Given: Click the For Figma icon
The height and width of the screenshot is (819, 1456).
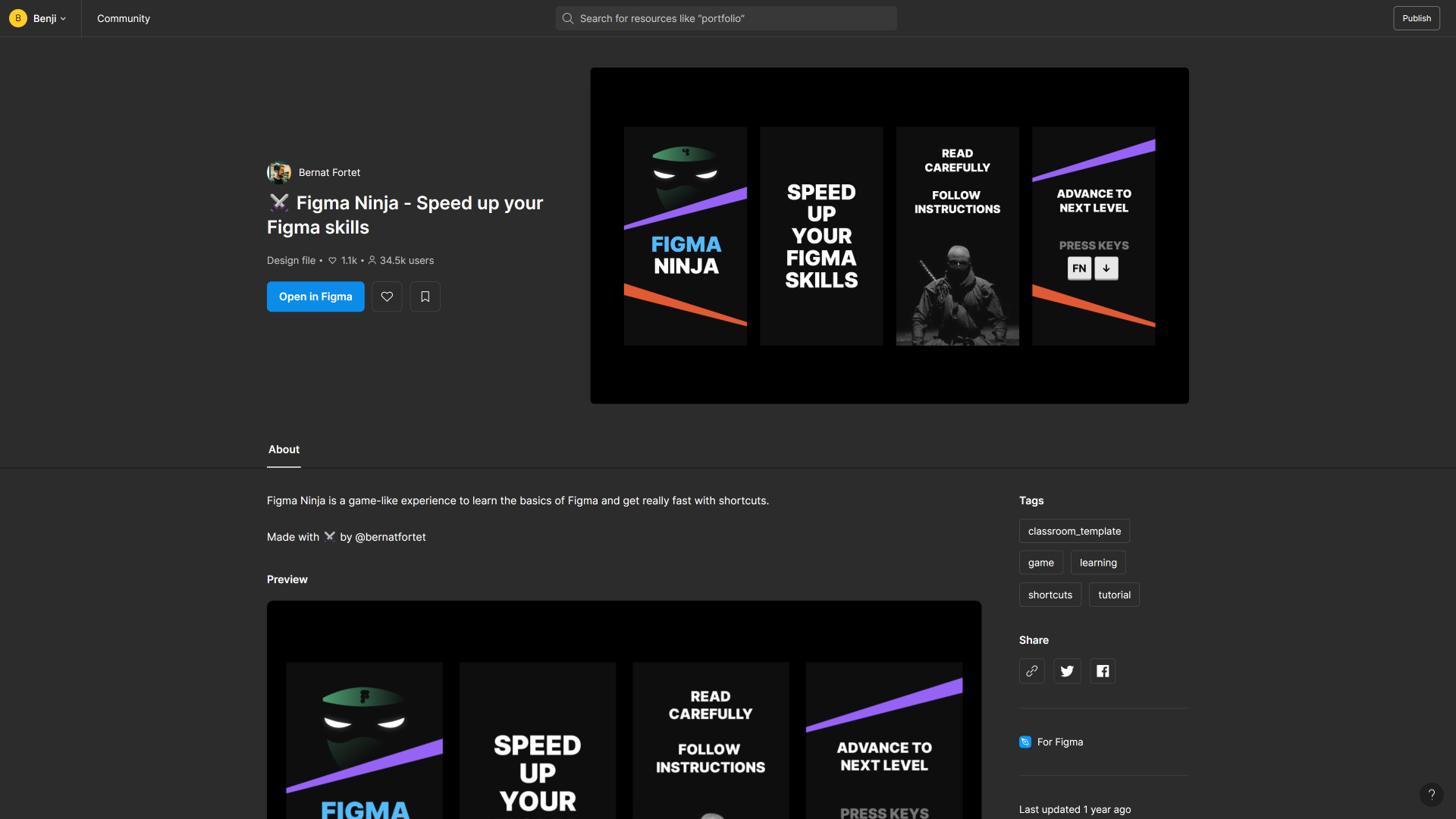Looking at the screenshot, I should tap(1025, 742).
